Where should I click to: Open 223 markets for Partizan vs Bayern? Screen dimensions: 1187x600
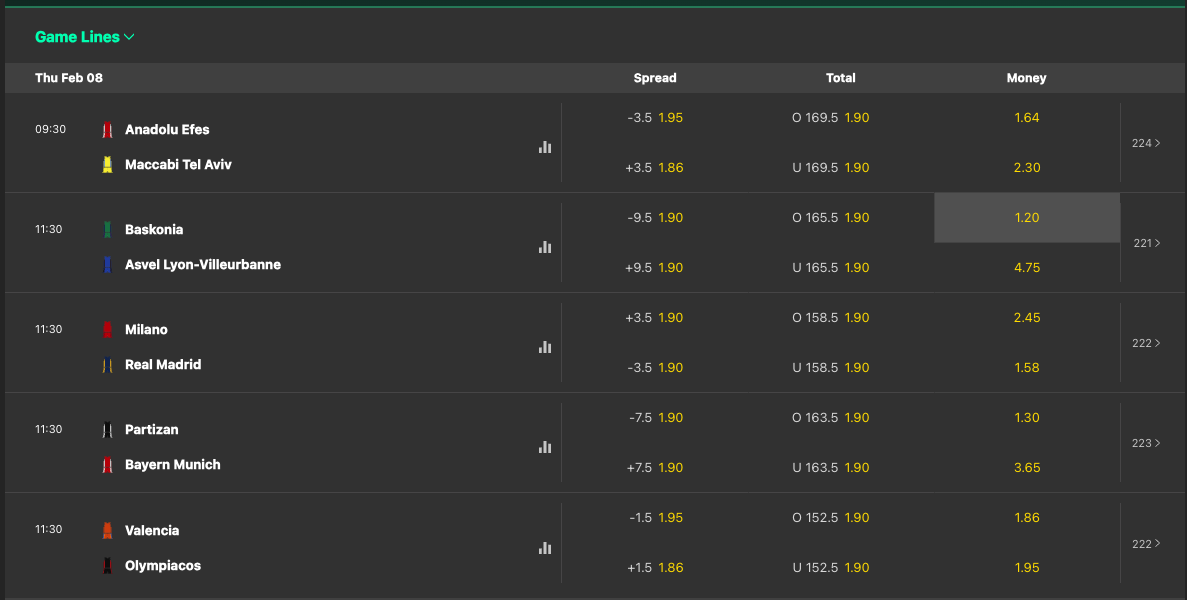pyautogui.click(x=1146, y=443)
